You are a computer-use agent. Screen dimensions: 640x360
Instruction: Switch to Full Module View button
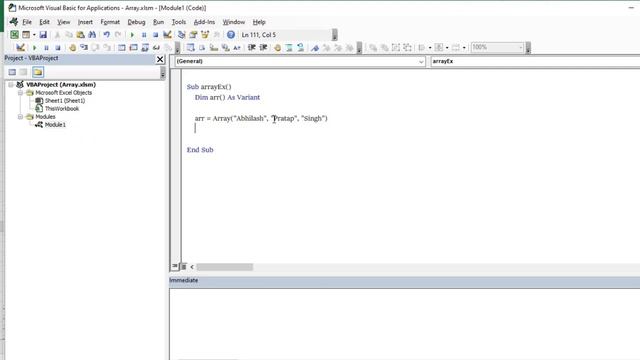pyautogui.click(x=184, y=267)
